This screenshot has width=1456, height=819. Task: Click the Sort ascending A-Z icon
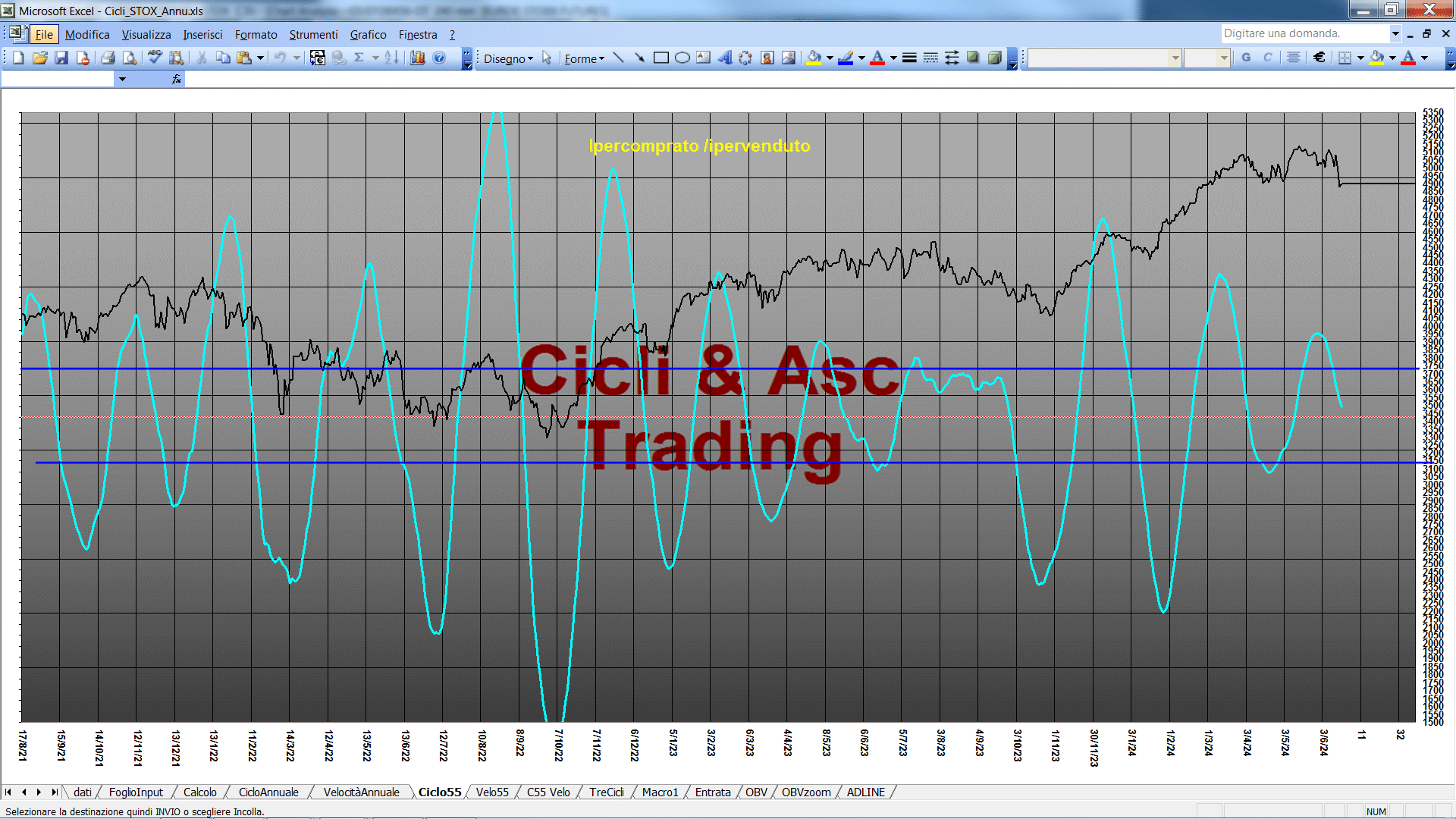point(391,58)
